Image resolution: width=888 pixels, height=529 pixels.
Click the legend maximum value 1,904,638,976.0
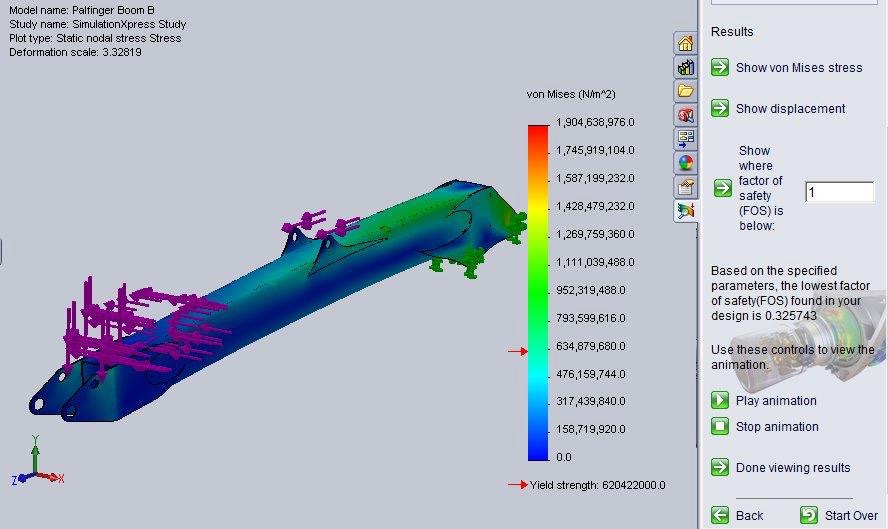coord(595,122)
